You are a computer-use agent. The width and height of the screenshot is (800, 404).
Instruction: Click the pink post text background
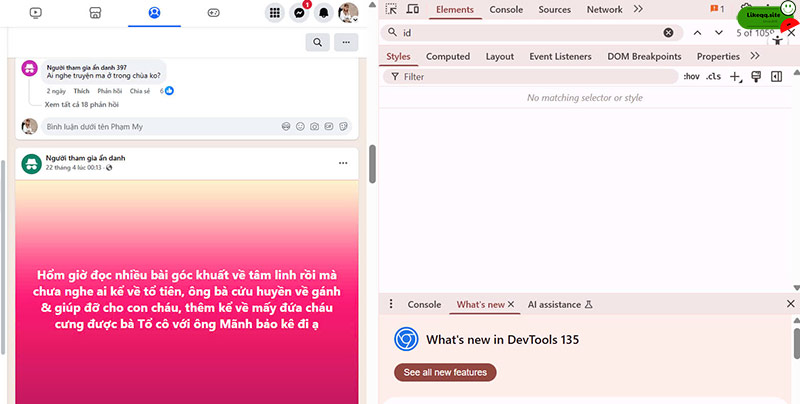[187, 292]
